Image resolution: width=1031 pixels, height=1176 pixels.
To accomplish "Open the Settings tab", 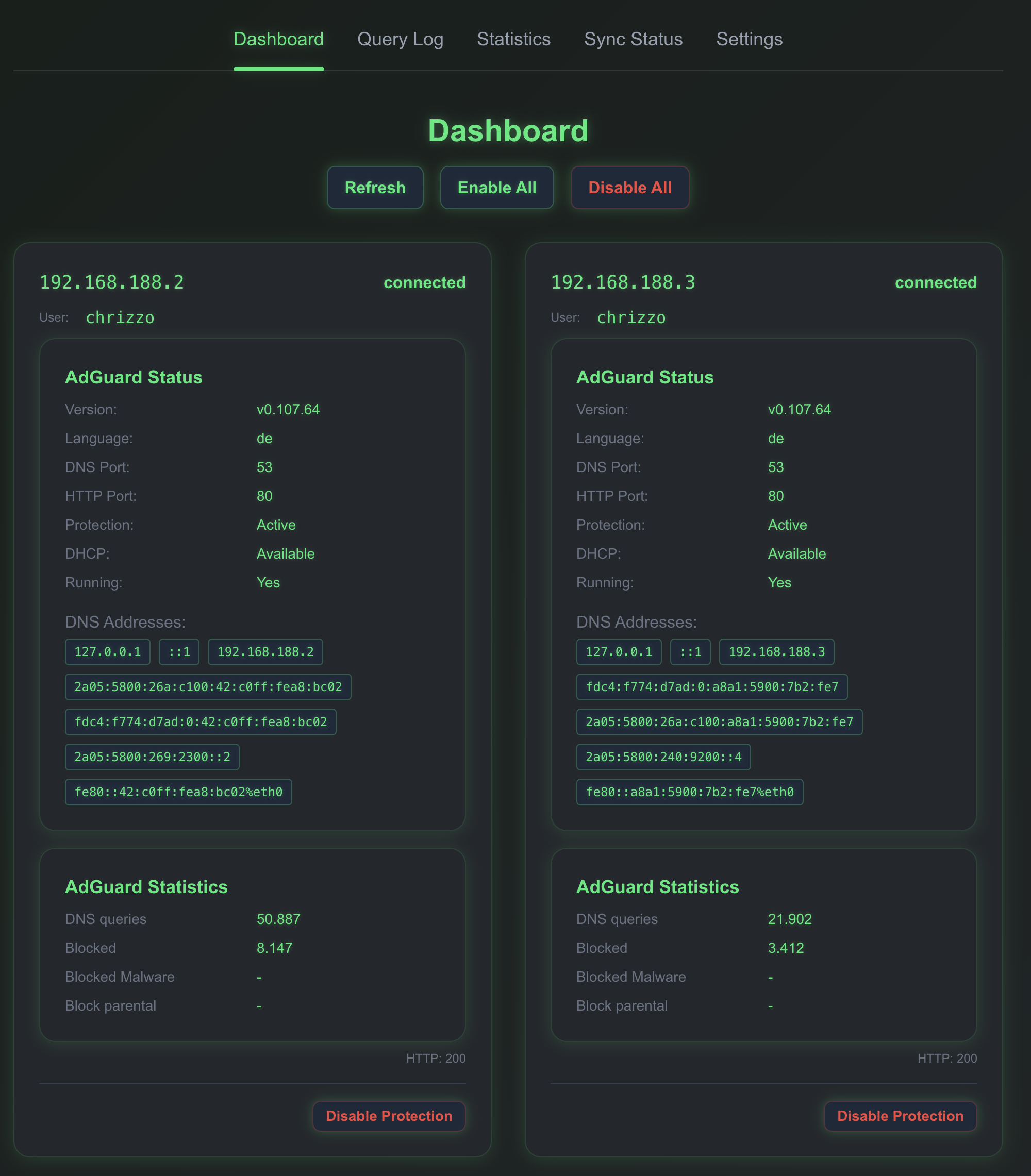I will coord(749,39).
